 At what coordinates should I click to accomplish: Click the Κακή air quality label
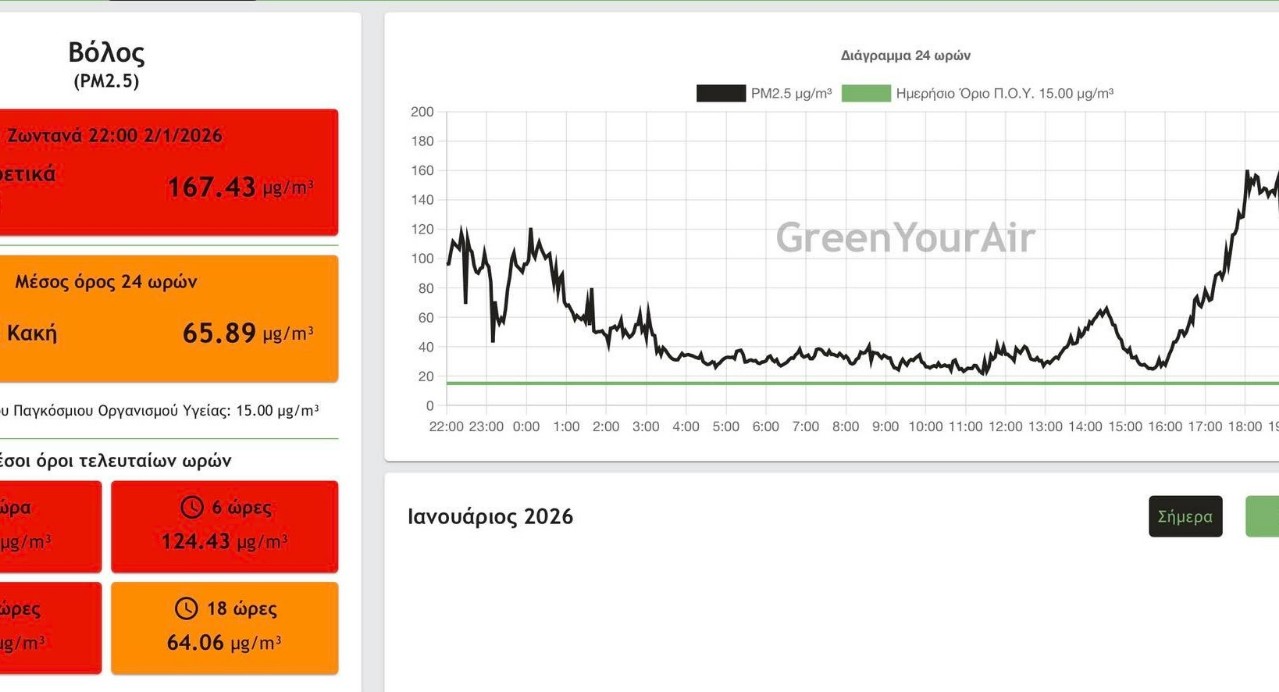pos(32,333)
